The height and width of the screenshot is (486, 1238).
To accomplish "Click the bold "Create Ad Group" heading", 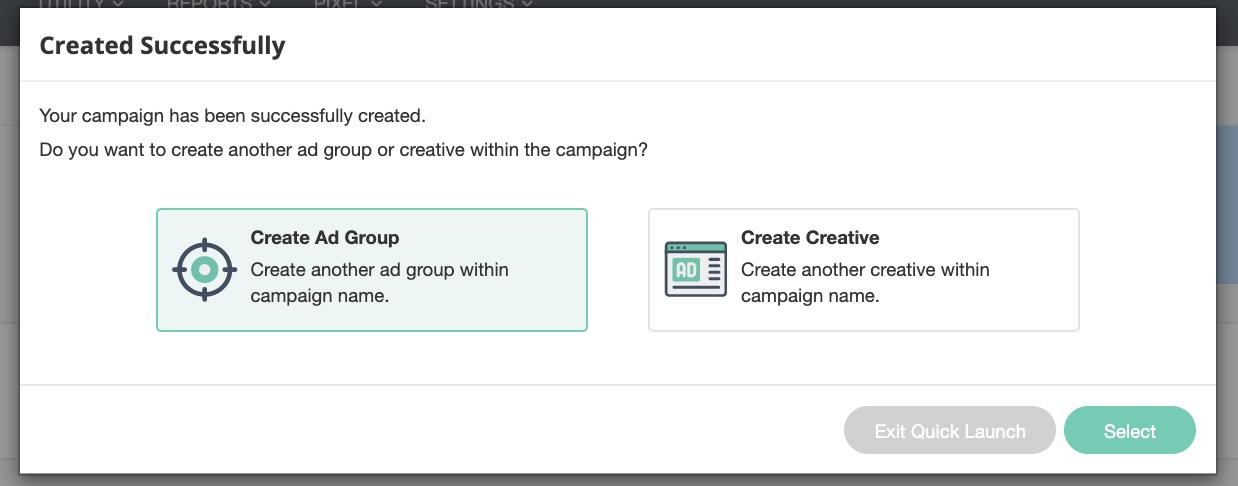I will pos(324,238).
